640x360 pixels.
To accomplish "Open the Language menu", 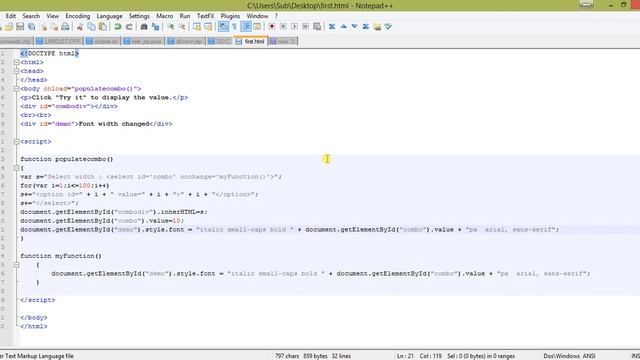I will point(109,16).
